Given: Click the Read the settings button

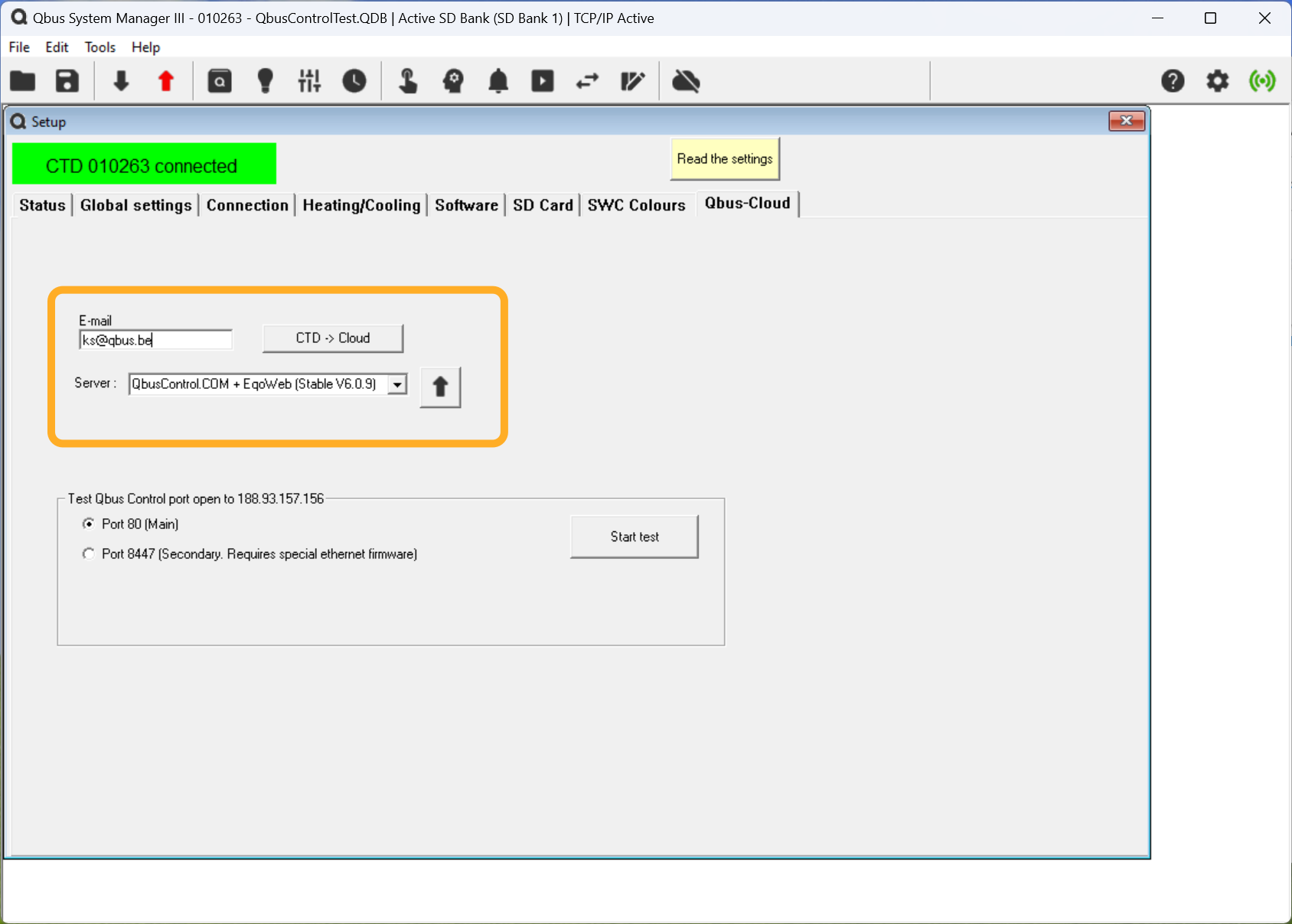Looking at the screenshot, I should tap(725, 159).
